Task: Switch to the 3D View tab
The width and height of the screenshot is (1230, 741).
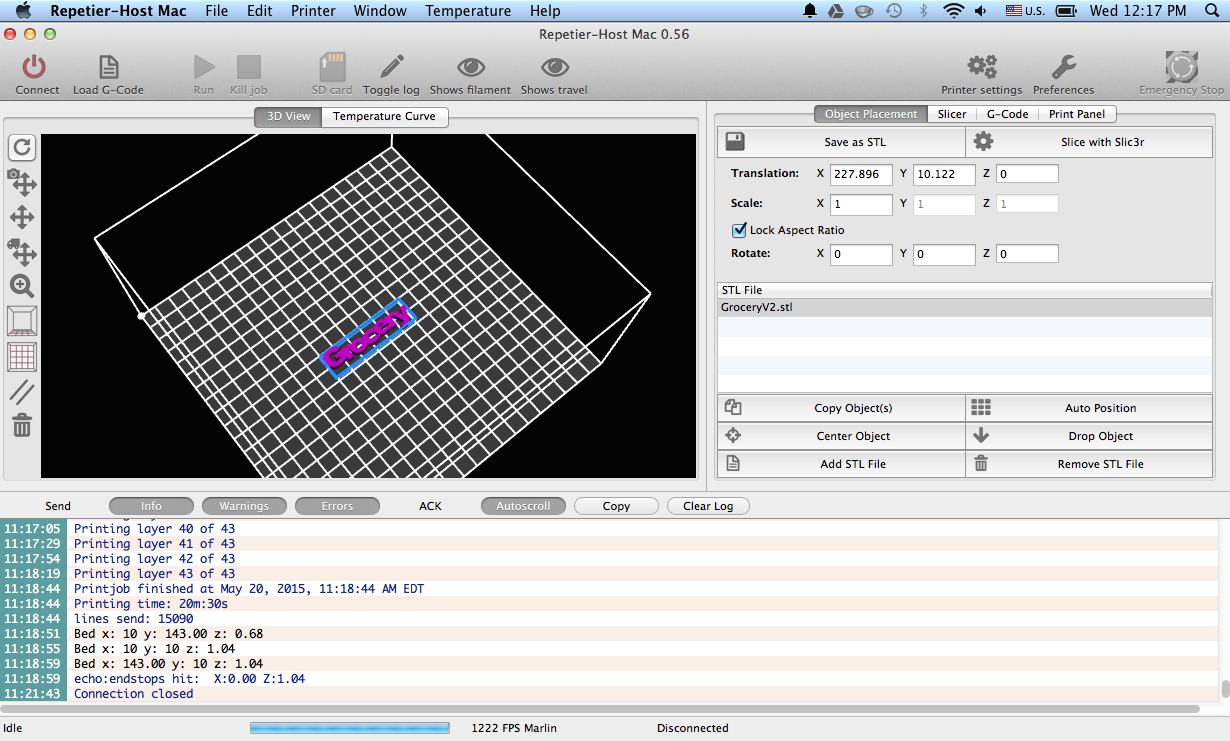Action: point(288,116)
